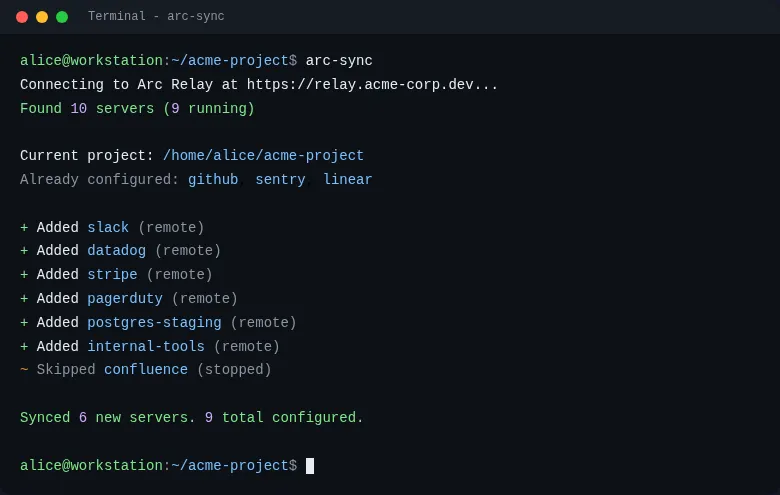Click the last prompt 'alice@workstation:~/acme-project$'
780x495 pixels.
(x=158, y=466)
